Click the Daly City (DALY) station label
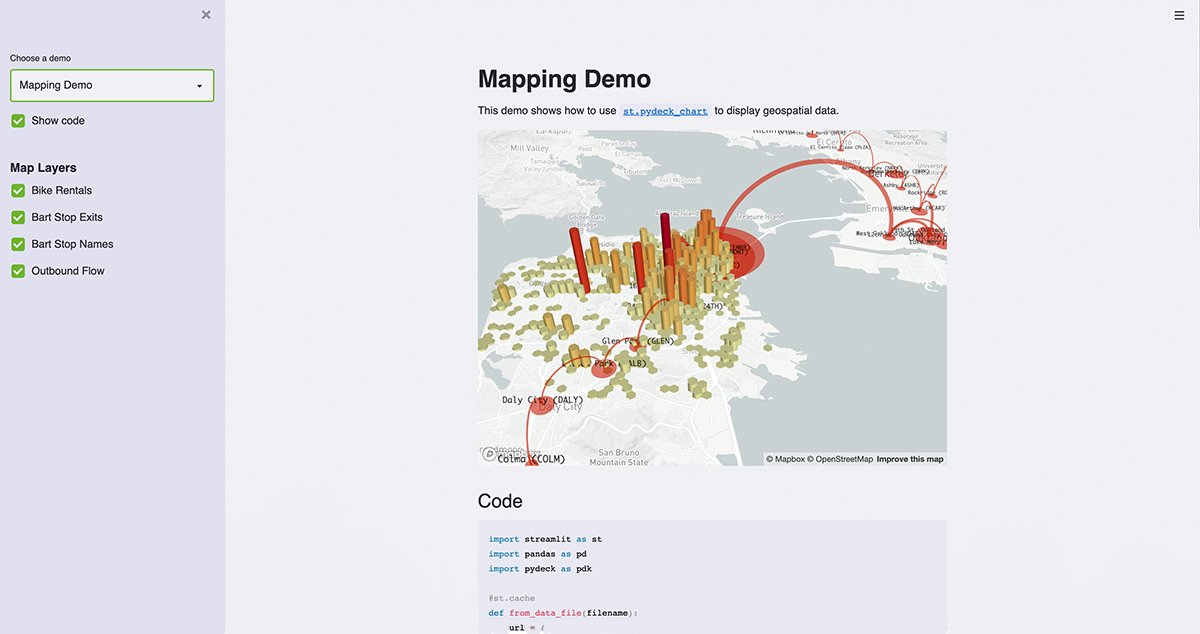Screen dimensions: 1200x634 click(542, 400)
